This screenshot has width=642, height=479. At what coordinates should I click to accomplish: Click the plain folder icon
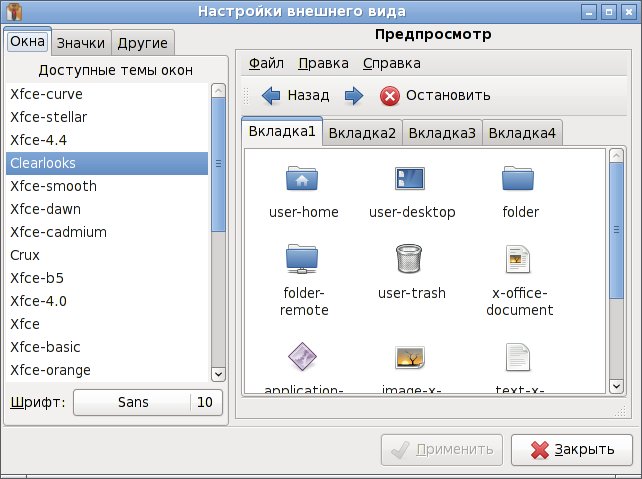click(518, 178)
